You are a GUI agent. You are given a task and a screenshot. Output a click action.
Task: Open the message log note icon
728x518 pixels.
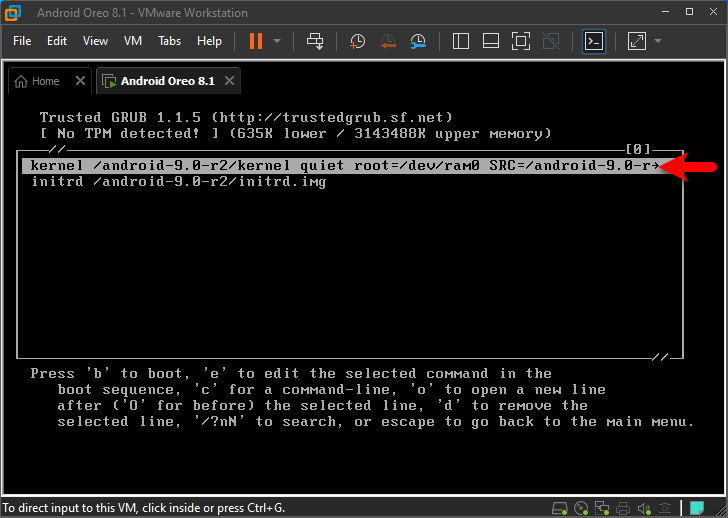pyautogui.click(x=697, y=508)
